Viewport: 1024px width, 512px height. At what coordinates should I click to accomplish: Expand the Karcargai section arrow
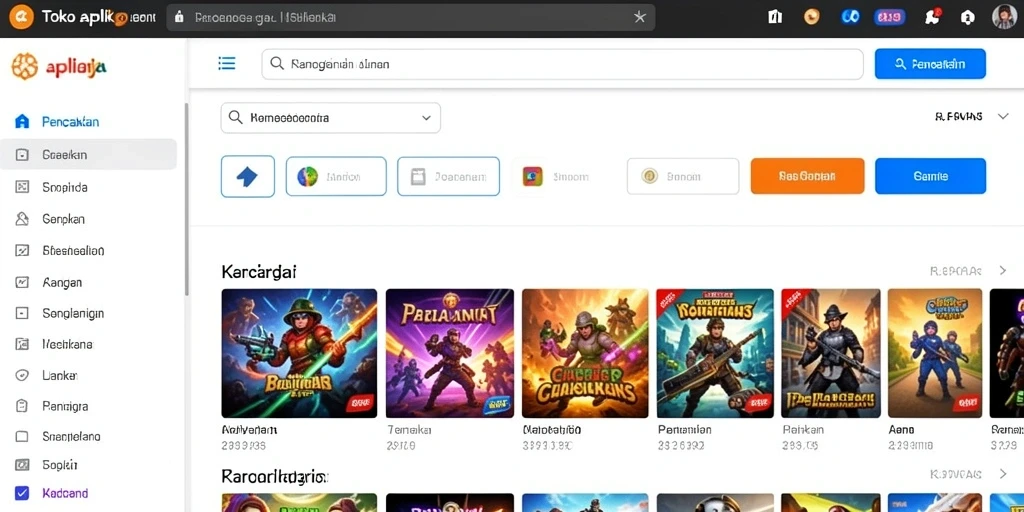pyautogui.click(x=1003, y=270)
